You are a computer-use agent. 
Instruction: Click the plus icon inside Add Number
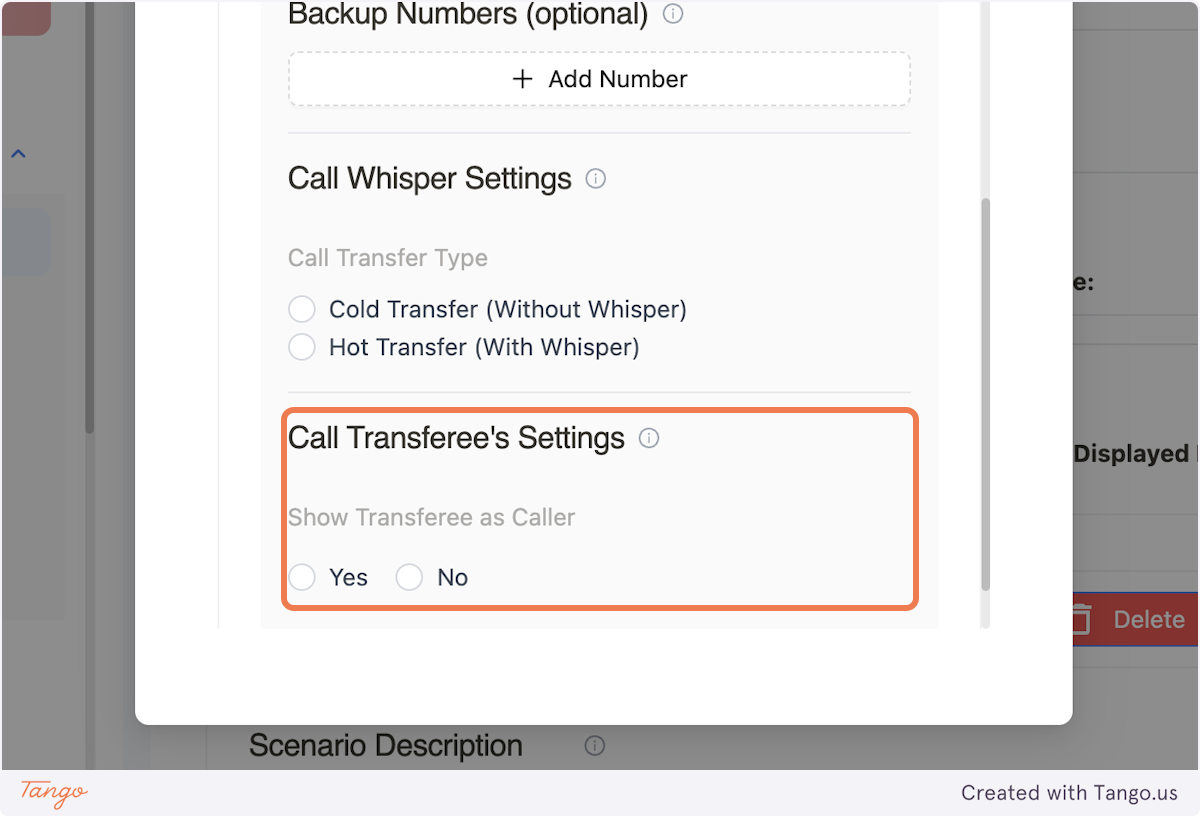click(x=522, y=78)
